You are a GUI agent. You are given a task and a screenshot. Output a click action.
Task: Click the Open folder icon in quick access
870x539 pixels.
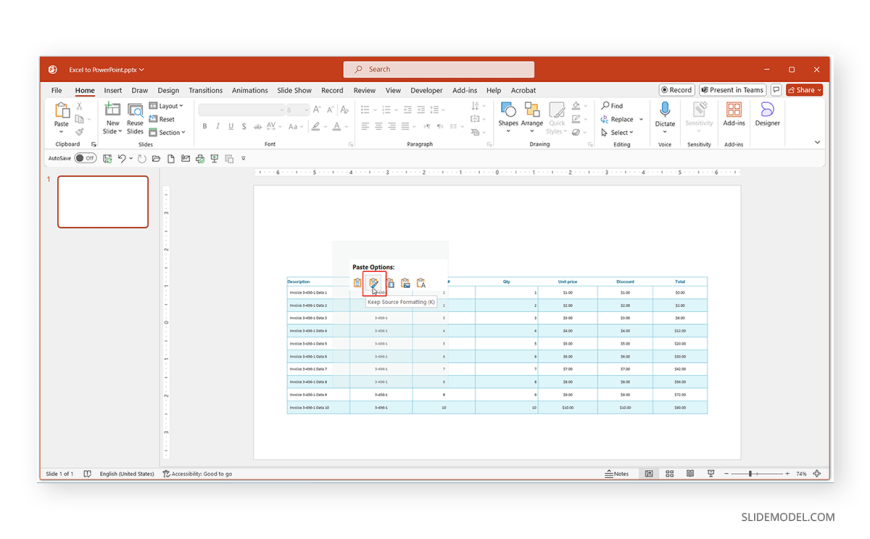point(156,159)
